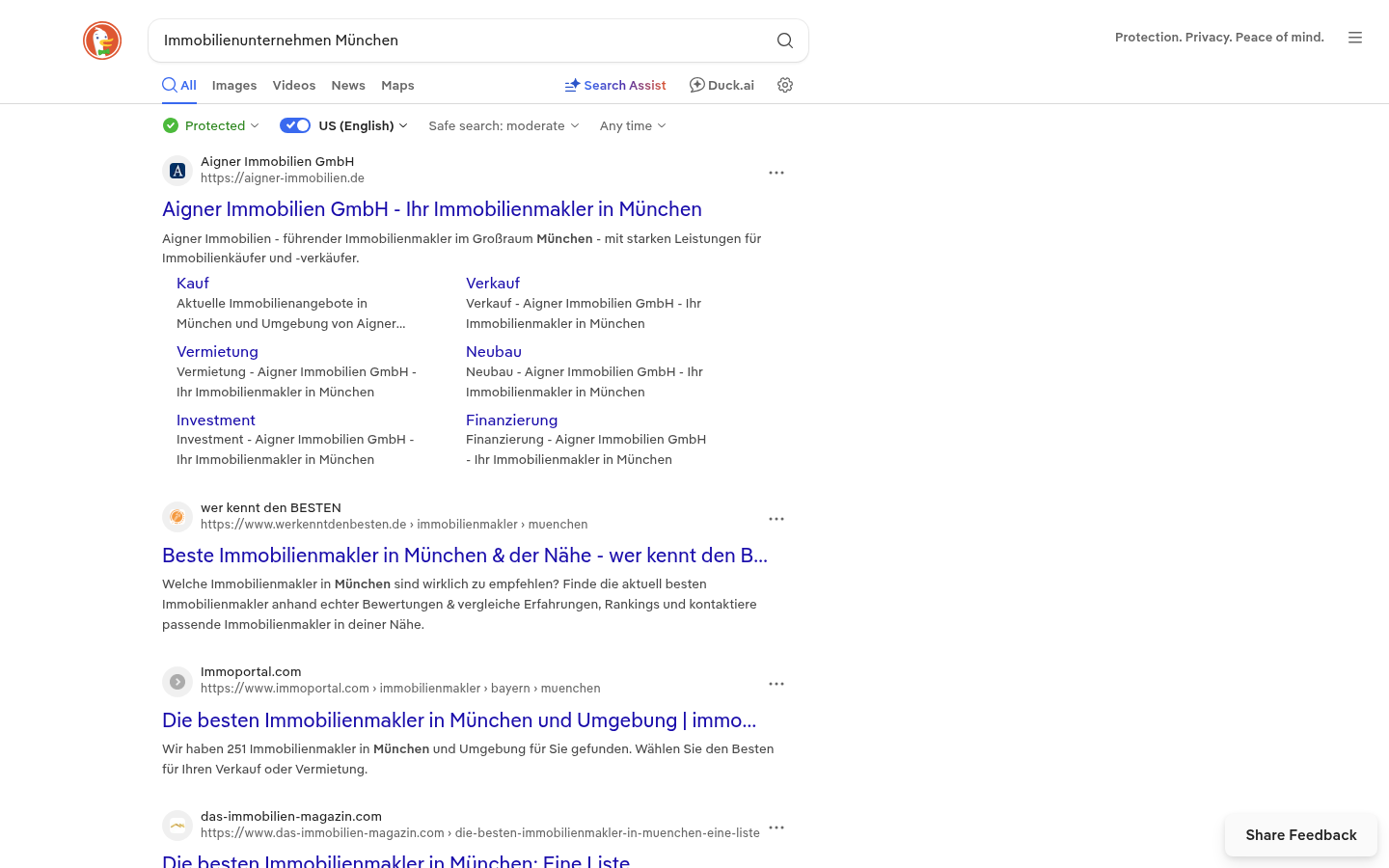Click the werkenntdenbesten.de URL breadcrumb
The height and width of the screenshot is (868, 1389).
pos(394,524)
